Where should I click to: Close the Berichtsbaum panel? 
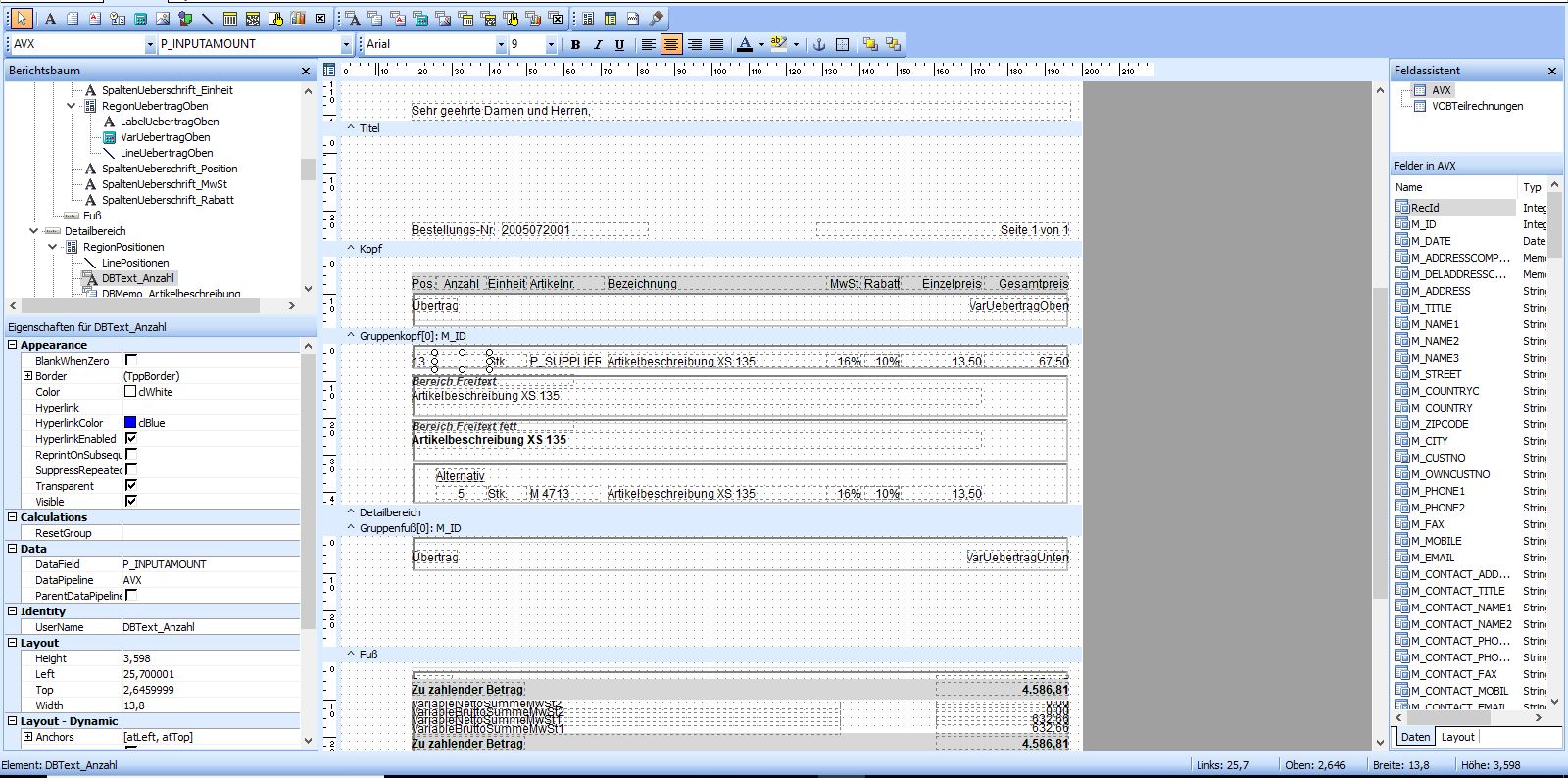tap(306, 71)
